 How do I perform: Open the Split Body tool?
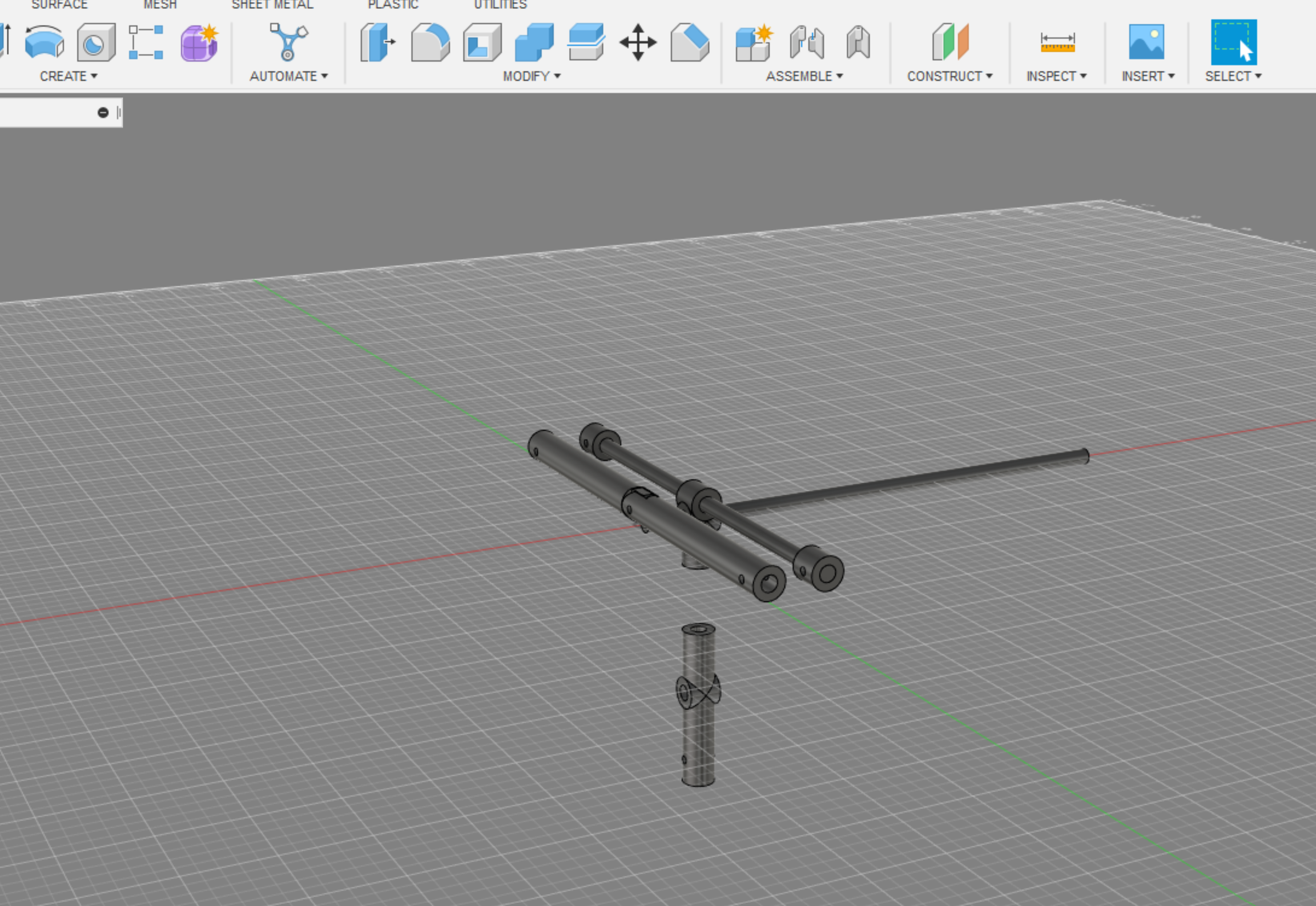[587, 43]
